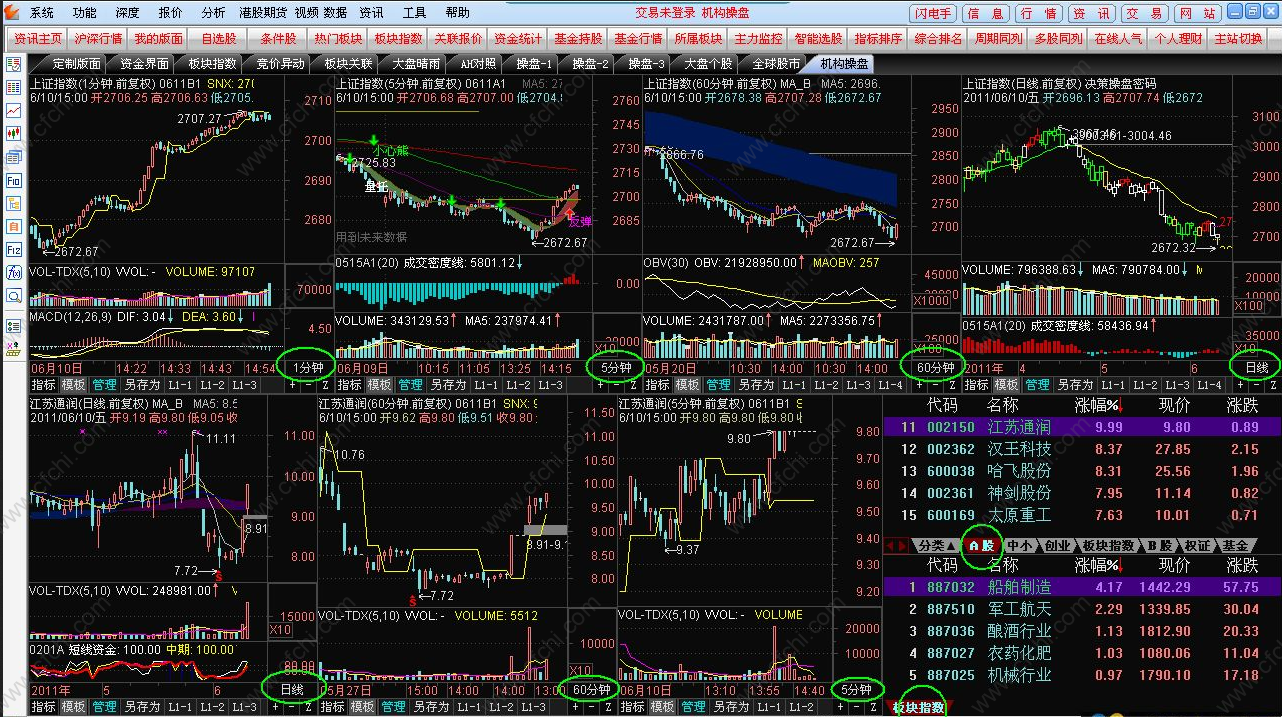
Task: Select the 船舶制造 sector row
Action: pos(1081,587)
